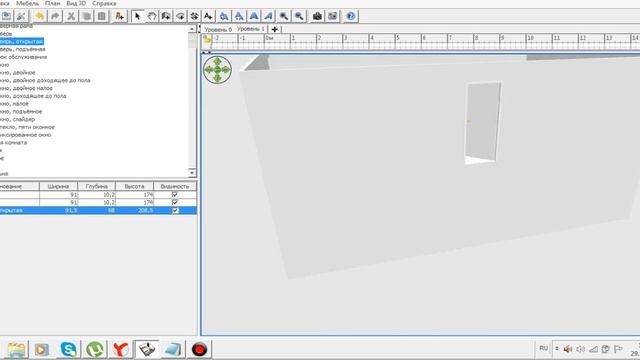Open the create video icon

[x=333, y=16]
